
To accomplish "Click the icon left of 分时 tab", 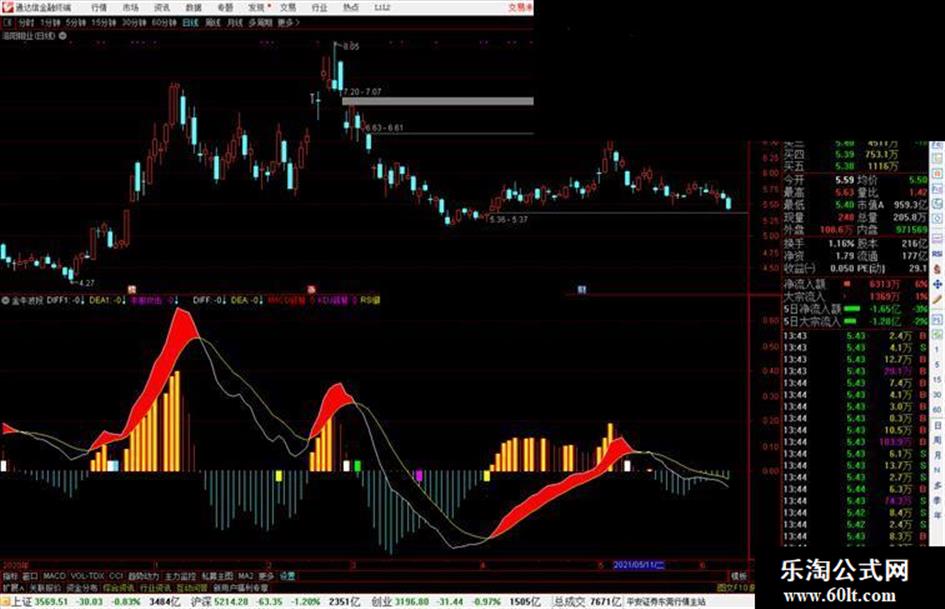I will [x=8, y=22].
